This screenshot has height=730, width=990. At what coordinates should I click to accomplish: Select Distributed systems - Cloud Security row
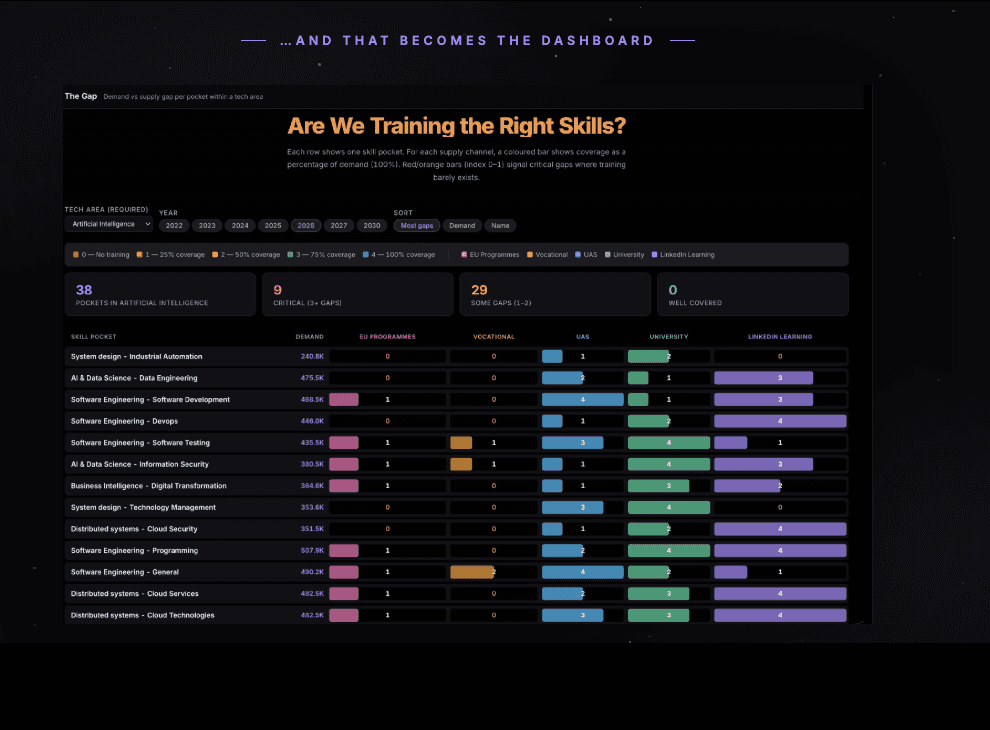[x=456, y=529]
